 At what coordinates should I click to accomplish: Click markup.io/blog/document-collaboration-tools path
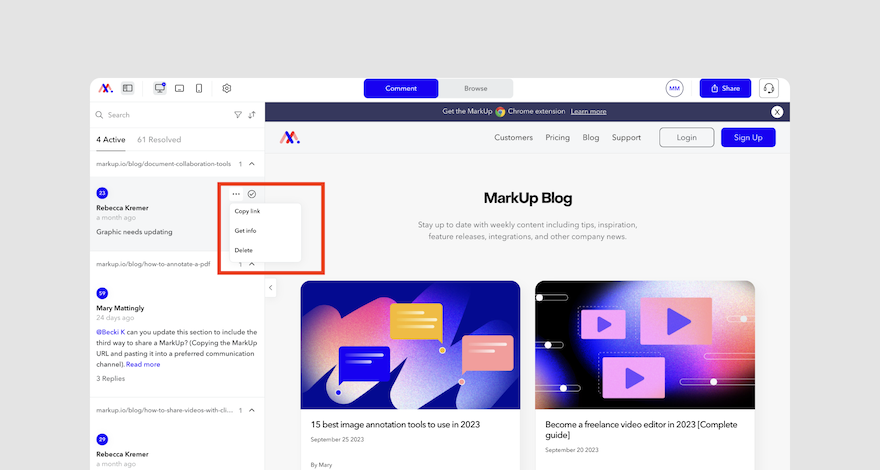coord(163,164)
